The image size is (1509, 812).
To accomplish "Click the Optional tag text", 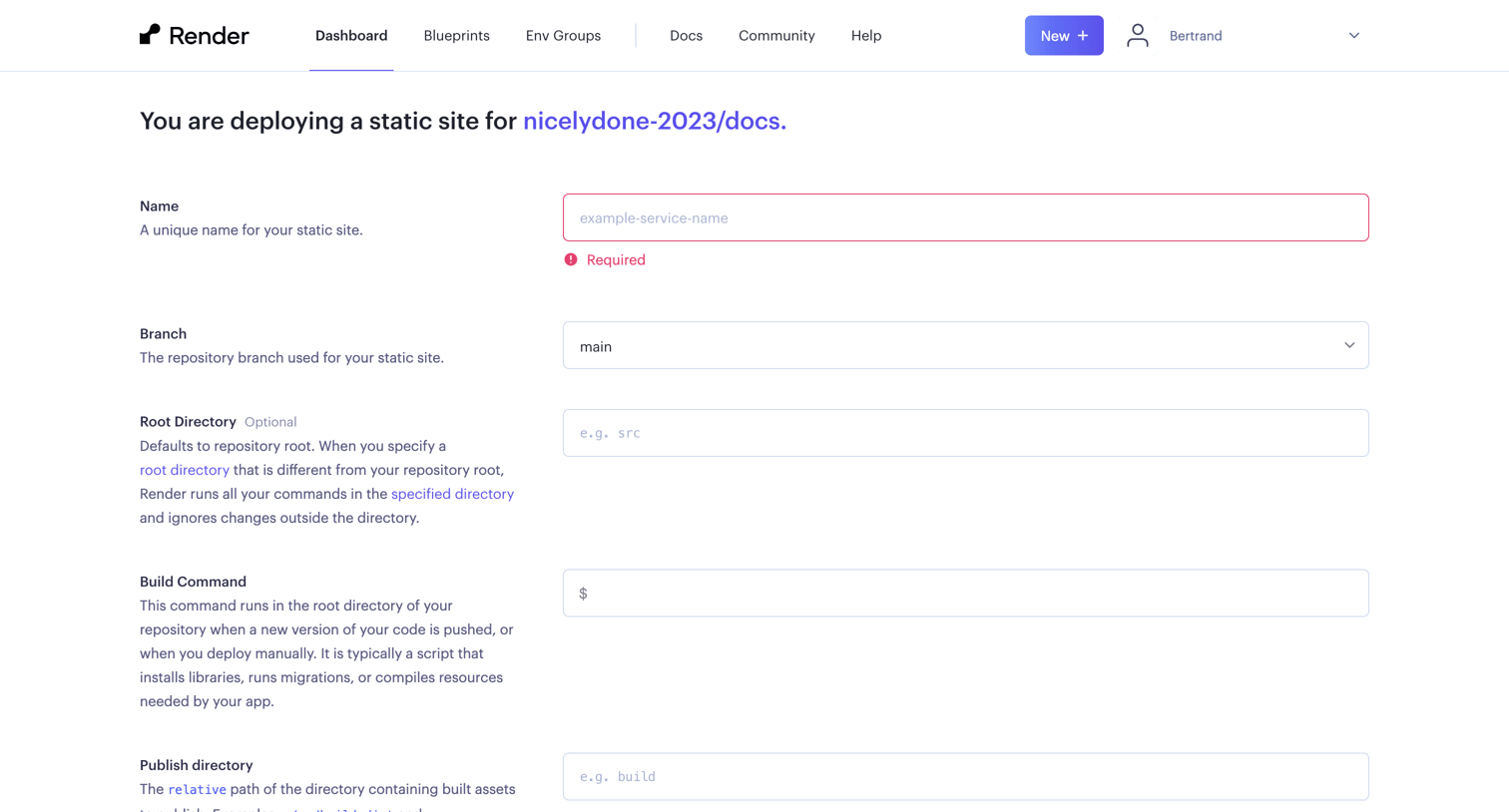I will click(x=270, y=422).
